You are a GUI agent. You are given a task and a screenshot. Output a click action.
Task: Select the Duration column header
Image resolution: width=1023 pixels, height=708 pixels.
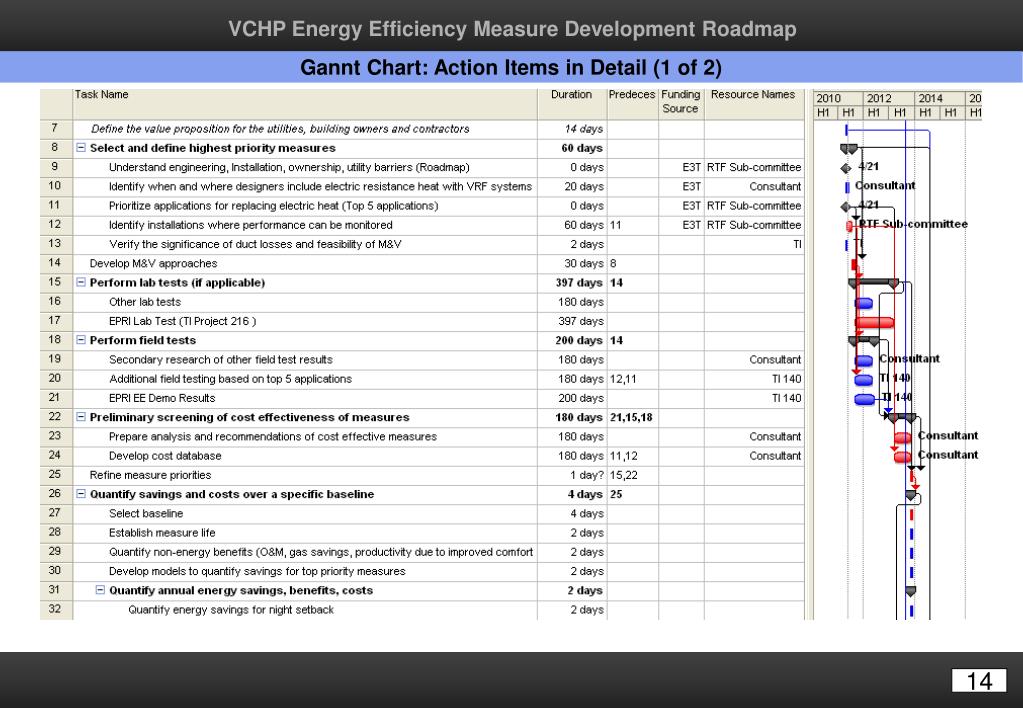pyautogui.click(x=572, y=104)
